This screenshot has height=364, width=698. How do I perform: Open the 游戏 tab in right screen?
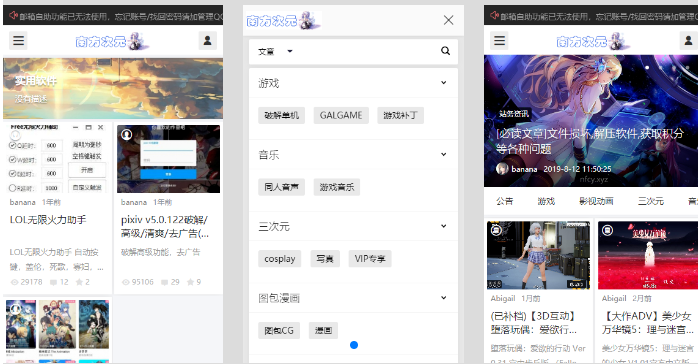pos(546,201)
